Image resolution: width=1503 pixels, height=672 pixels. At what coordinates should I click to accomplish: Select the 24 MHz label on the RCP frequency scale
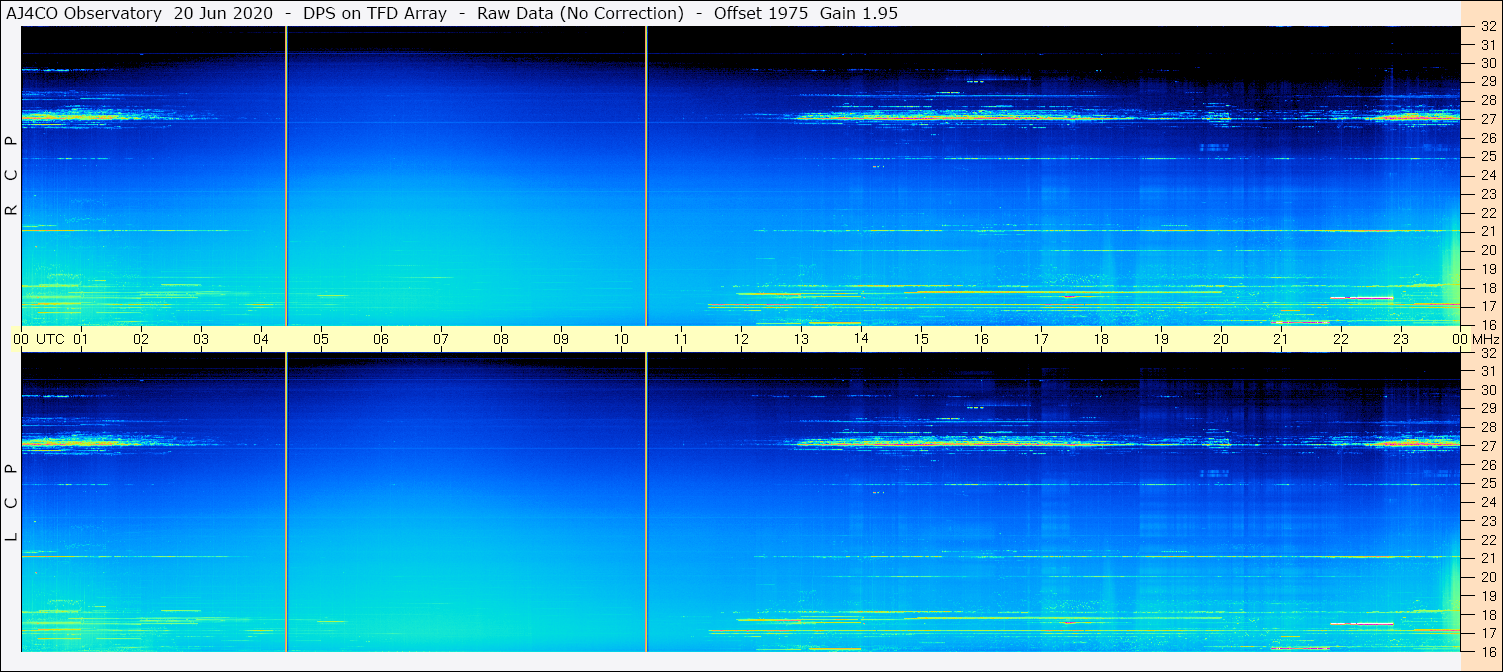[1487, 175]
